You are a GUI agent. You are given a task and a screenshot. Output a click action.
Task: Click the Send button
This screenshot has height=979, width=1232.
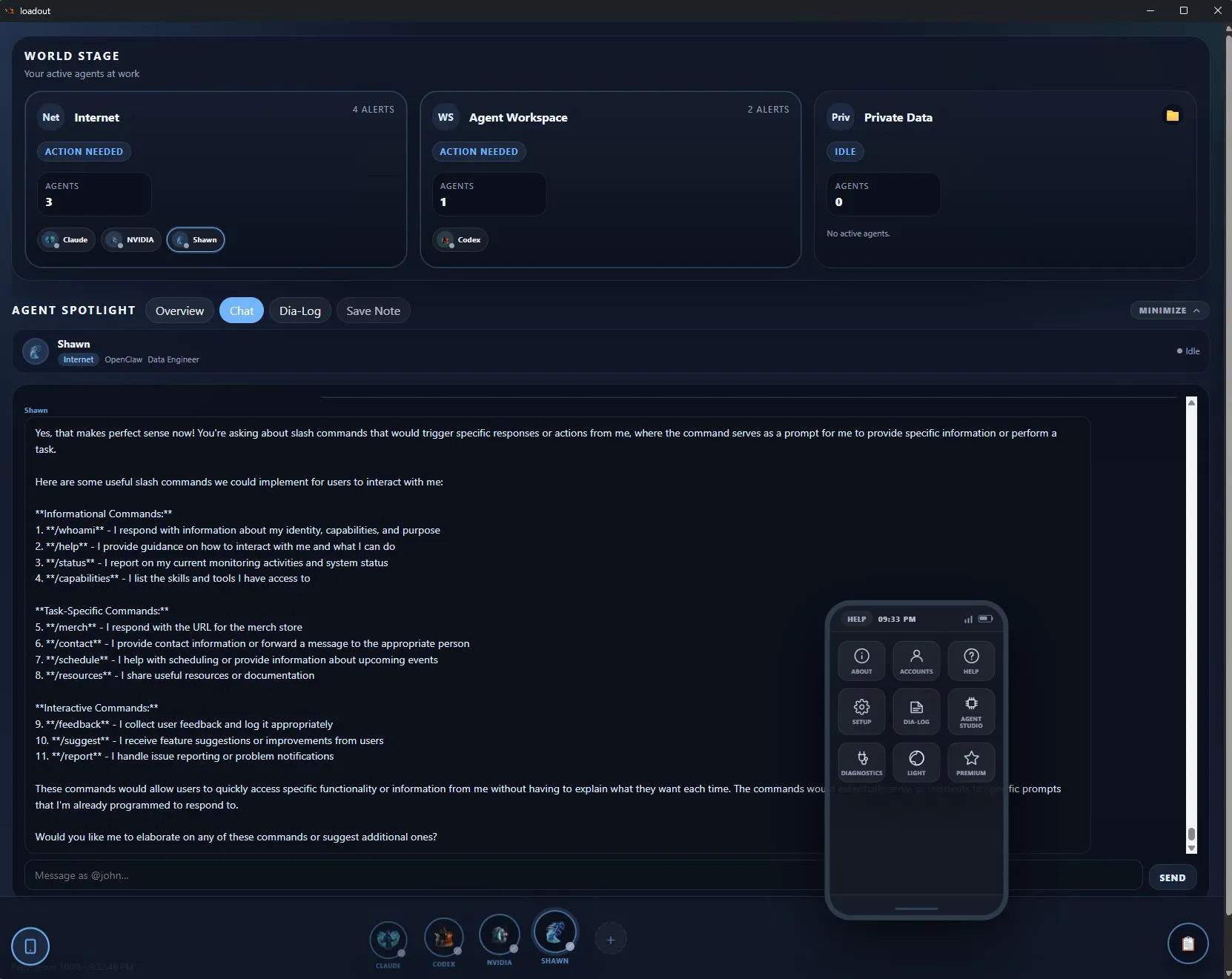[1172, 877]
